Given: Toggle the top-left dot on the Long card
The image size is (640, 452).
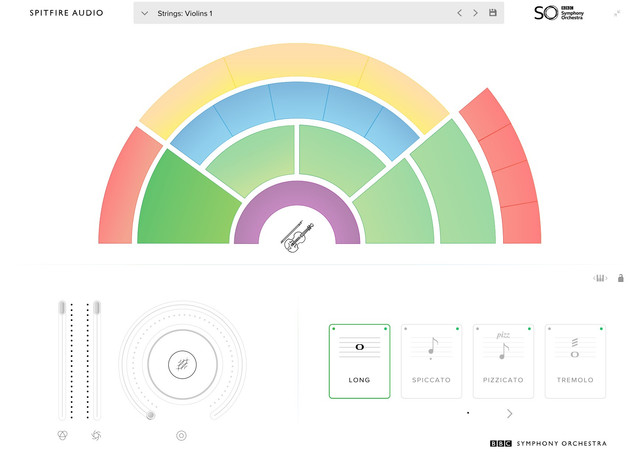Looking at the screenshot, I should 334,329.
